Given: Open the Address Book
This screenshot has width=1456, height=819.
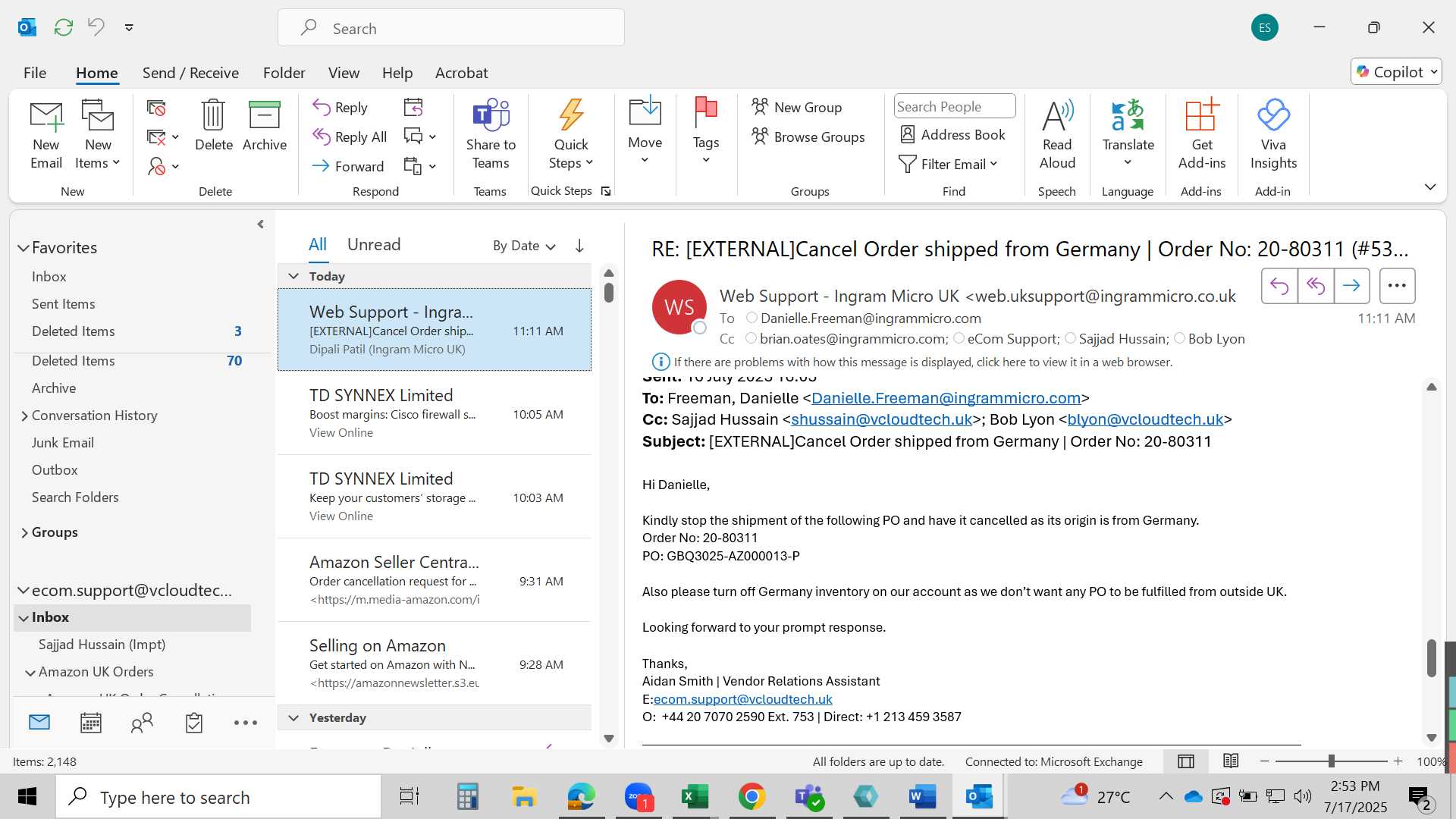Looking at the screenshot, I should [952, 134].
